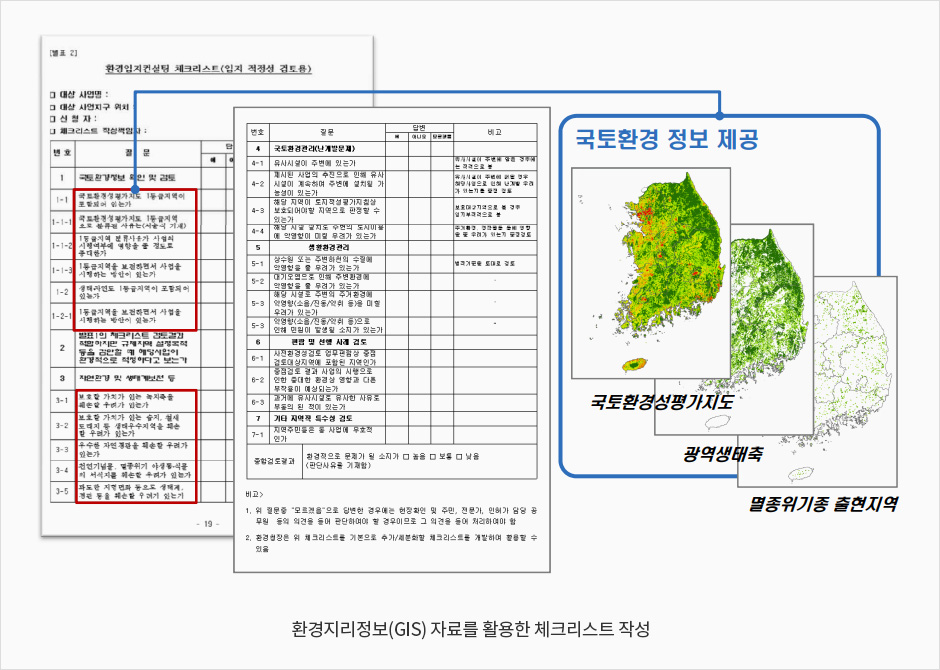Open the 국토환경성평가지도 map thumbnail
The width and height of the screenshot is (940, 670).
coord(651,273)
